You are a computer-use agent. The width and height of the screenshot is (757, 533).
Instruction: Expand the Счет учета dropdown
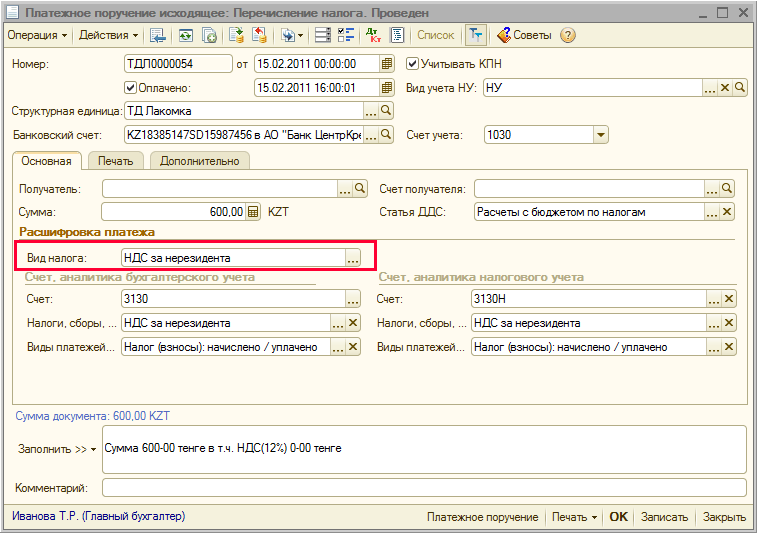click(x=600, y=135)
